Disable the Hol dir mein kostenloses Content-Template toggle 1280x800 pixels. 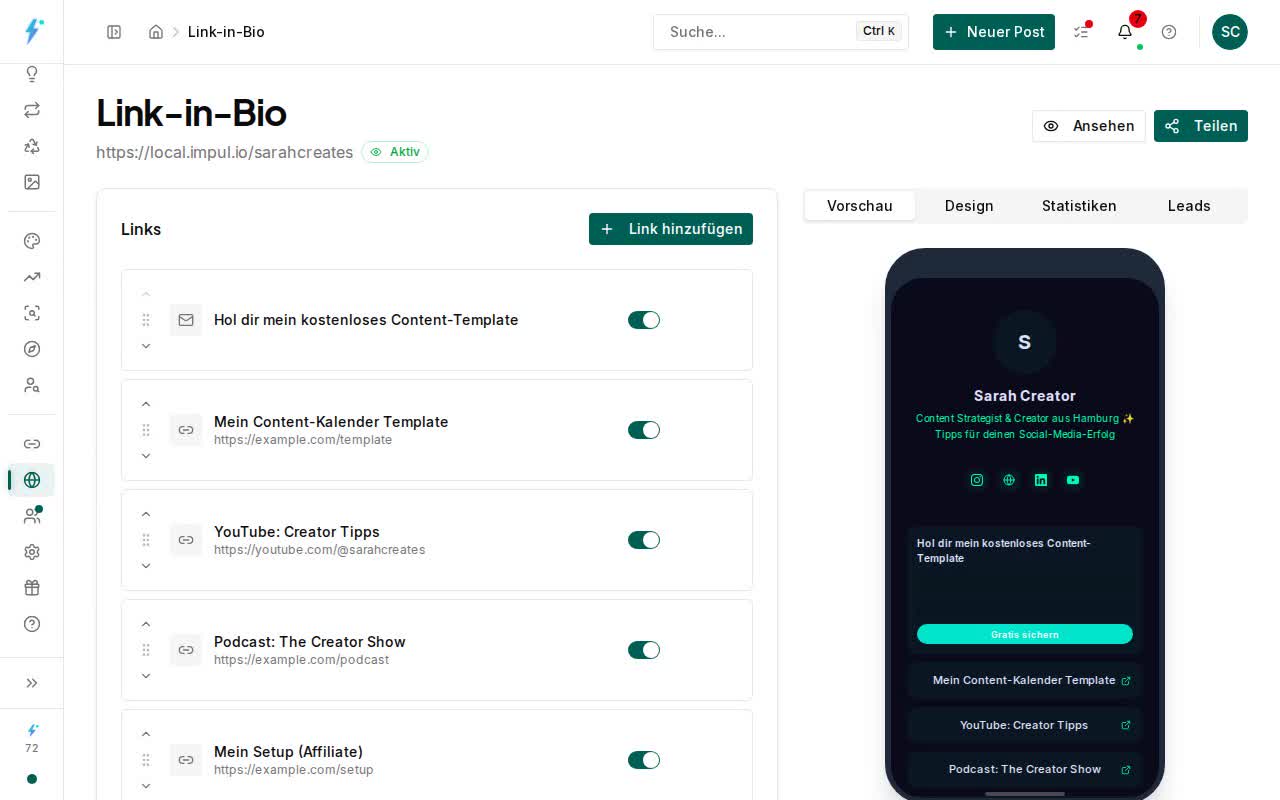(644, 320)
